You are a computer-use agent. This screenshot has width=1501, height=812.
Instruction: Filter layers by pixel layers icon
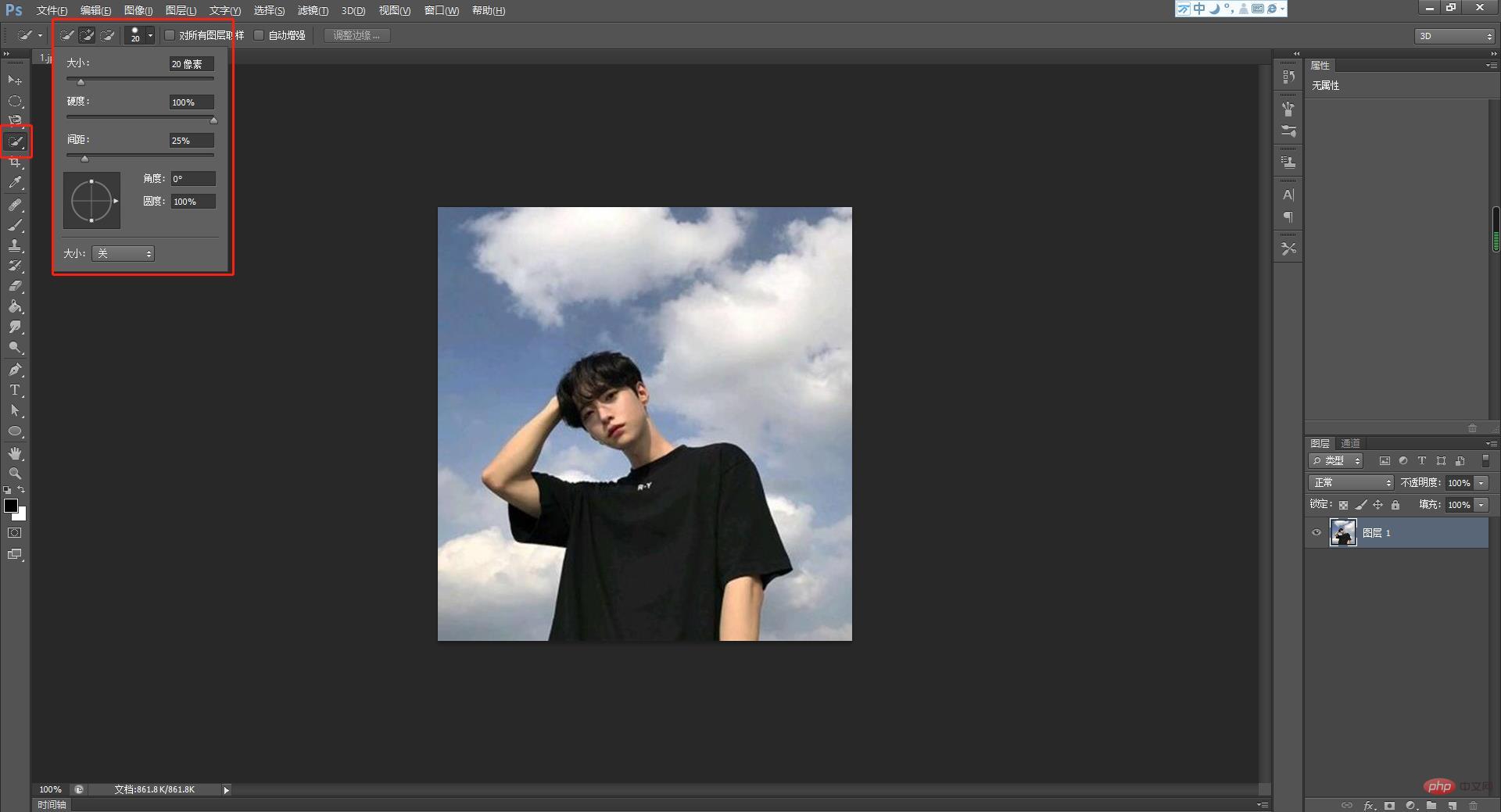pyautogui.click(x=1385, y=461)
